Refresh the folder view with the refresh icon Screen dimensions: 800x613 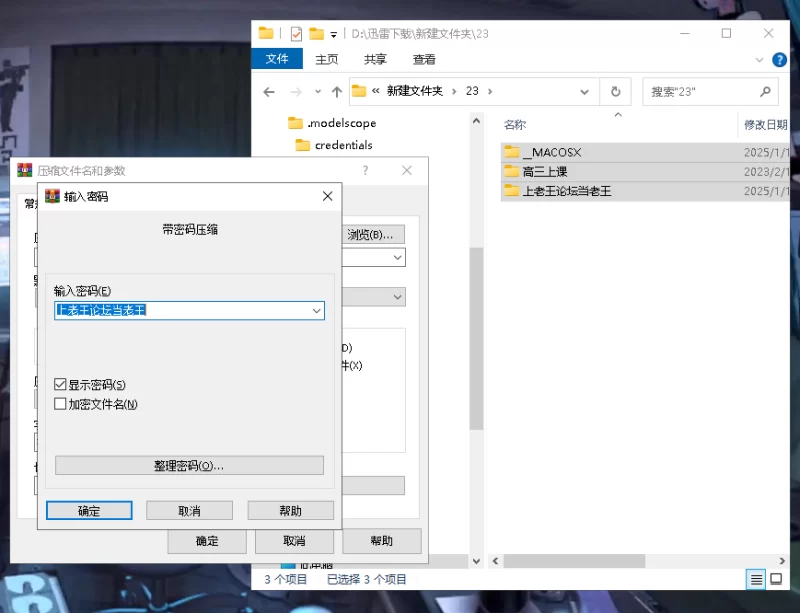click(615, 92)
